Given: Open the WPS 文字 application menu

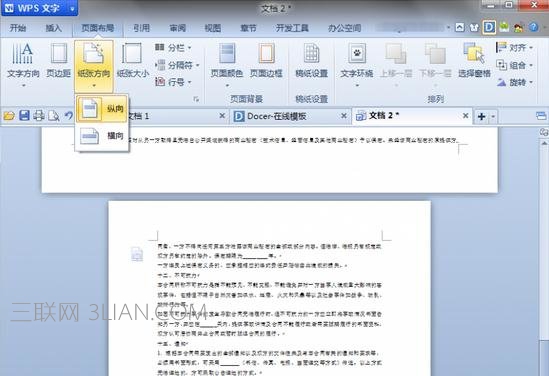Looking at the screenshot, I should pos(34,8).
